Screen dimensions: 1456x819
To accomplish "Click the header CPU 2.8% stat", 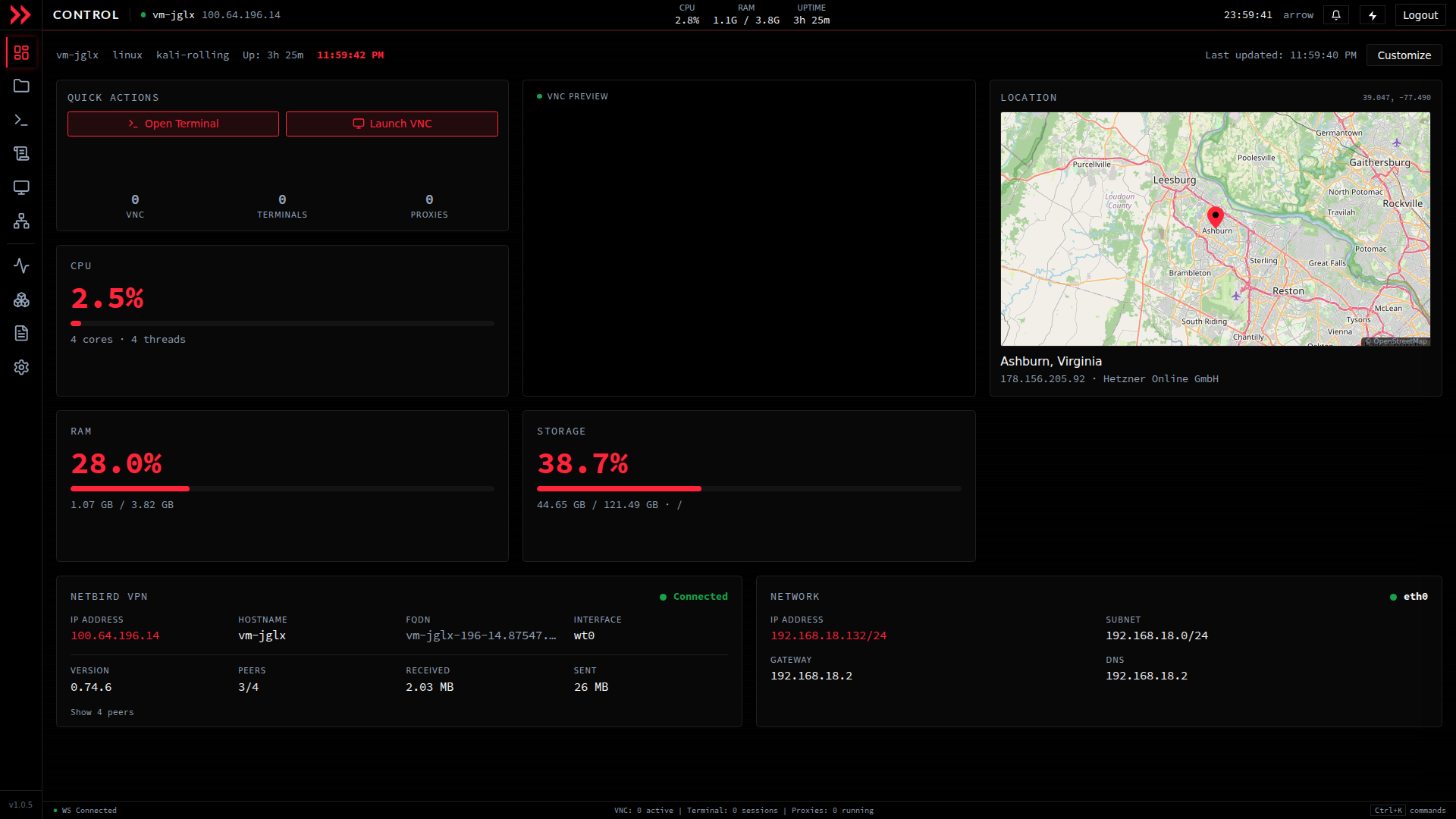I will [x=687, y=14].
